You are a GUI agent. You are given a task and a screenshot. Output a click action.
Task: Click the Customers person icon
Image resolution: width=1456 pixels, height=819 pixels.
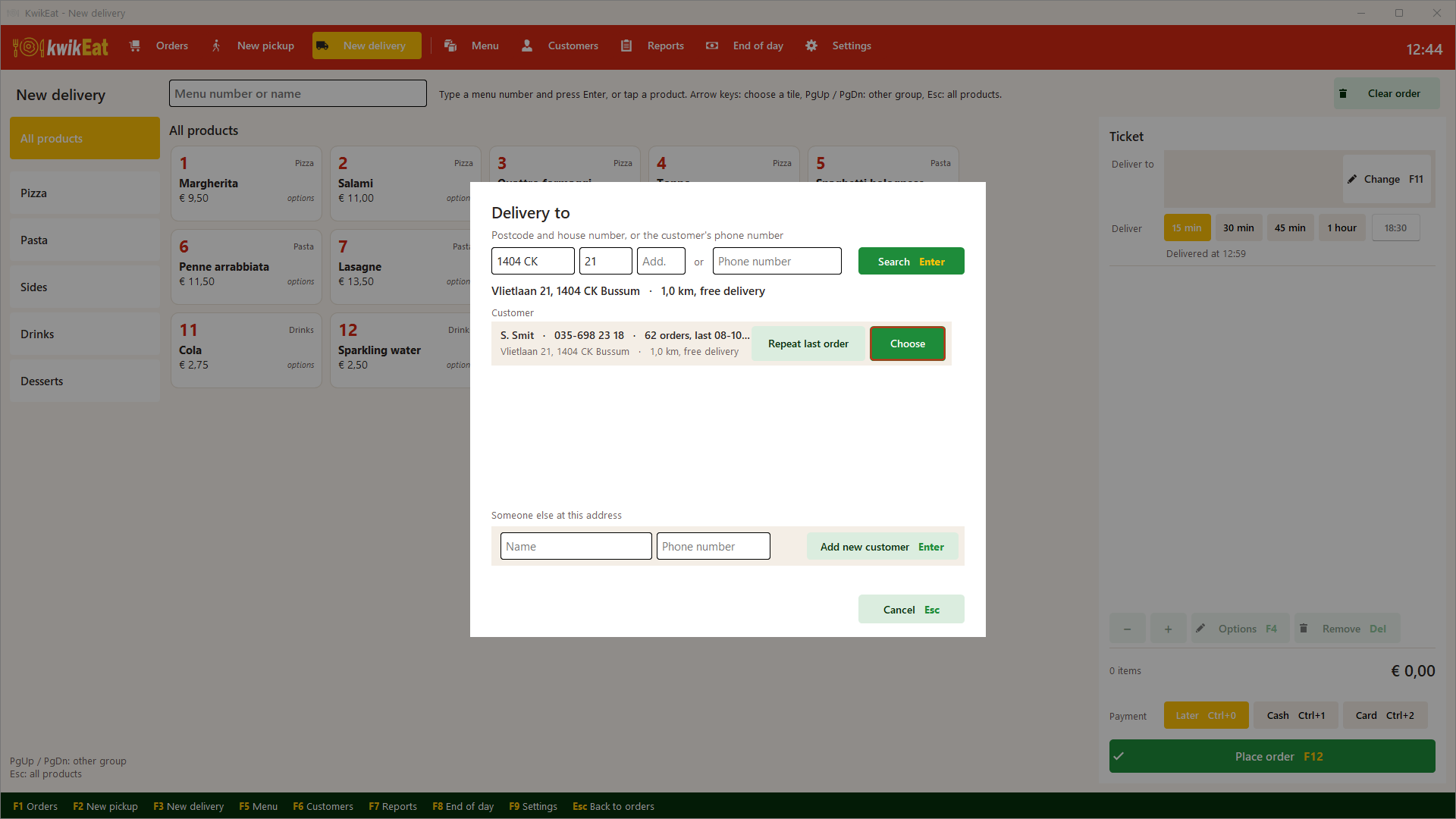click(x=527, y=45)
